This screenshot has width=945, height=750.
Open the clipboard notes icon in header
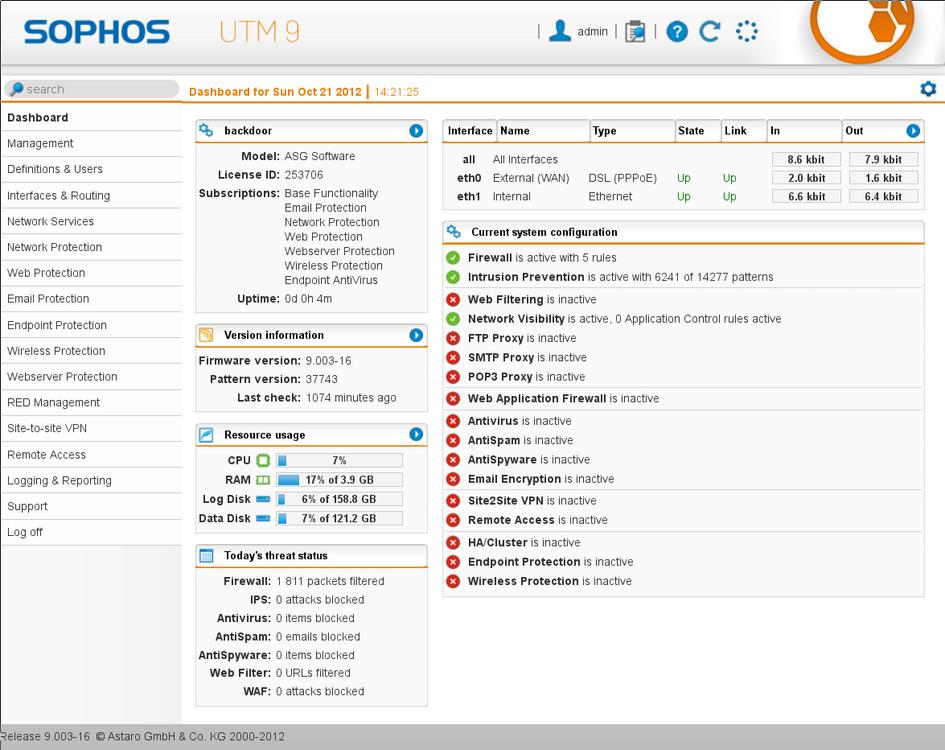635,31
